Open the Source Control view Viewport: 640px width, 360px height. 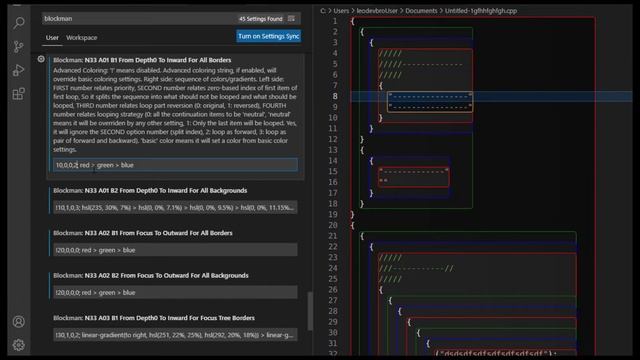19,47
